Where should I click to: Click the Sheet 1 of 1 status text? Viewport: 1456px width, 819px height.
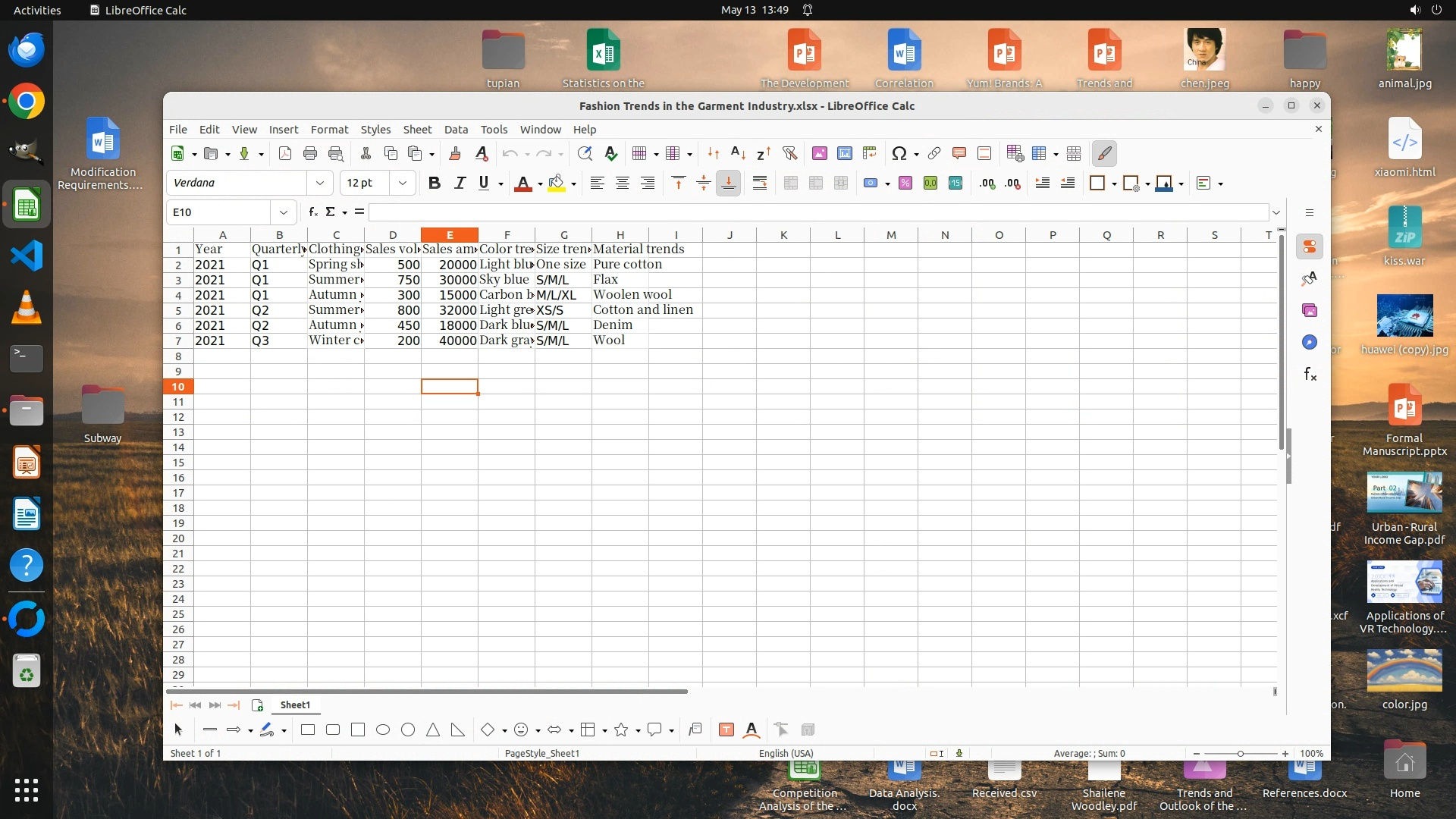pos(196,753)
